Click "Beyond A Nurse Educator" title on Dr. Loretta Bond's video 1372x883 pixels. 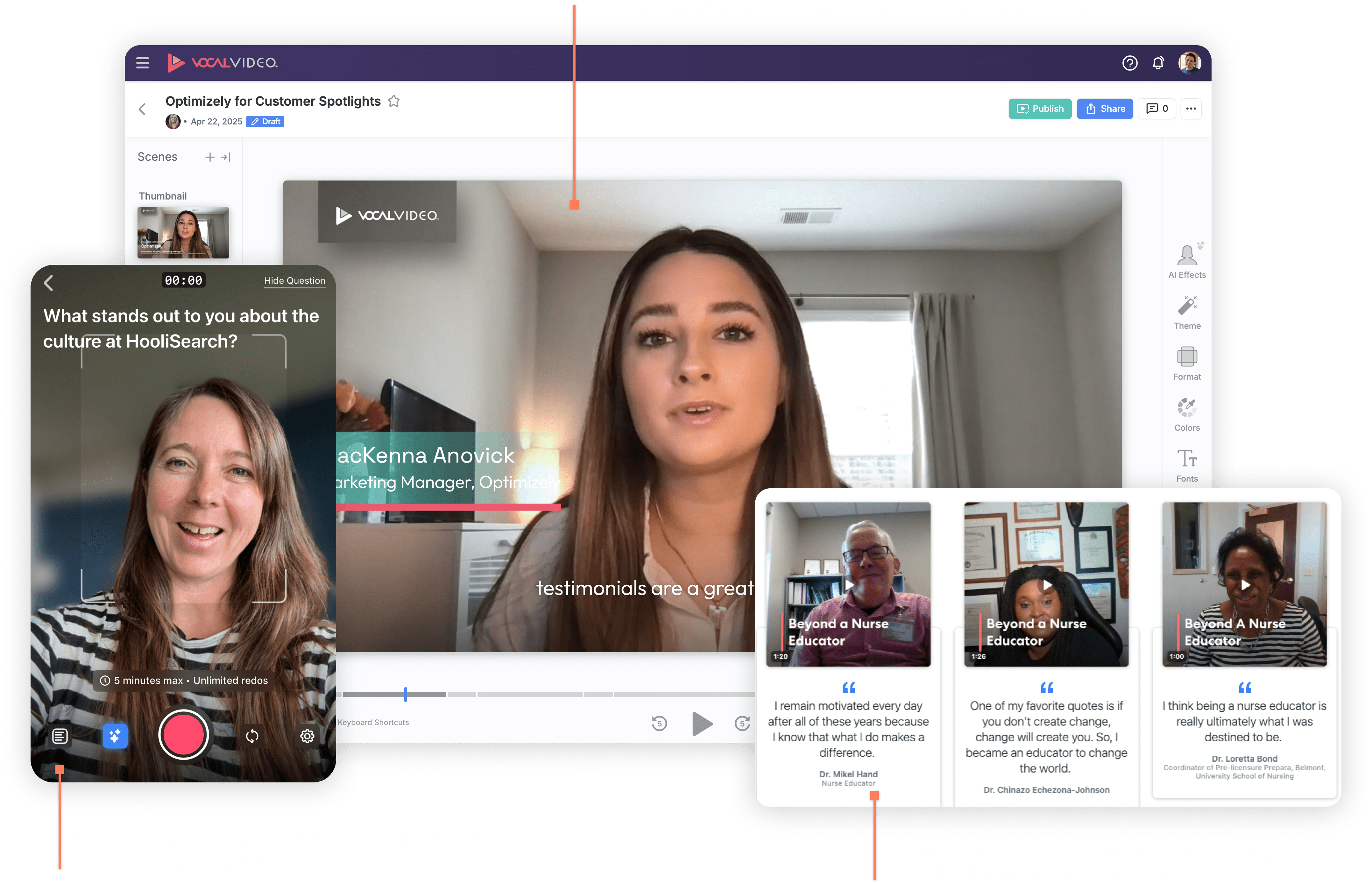click(1235, 632)
